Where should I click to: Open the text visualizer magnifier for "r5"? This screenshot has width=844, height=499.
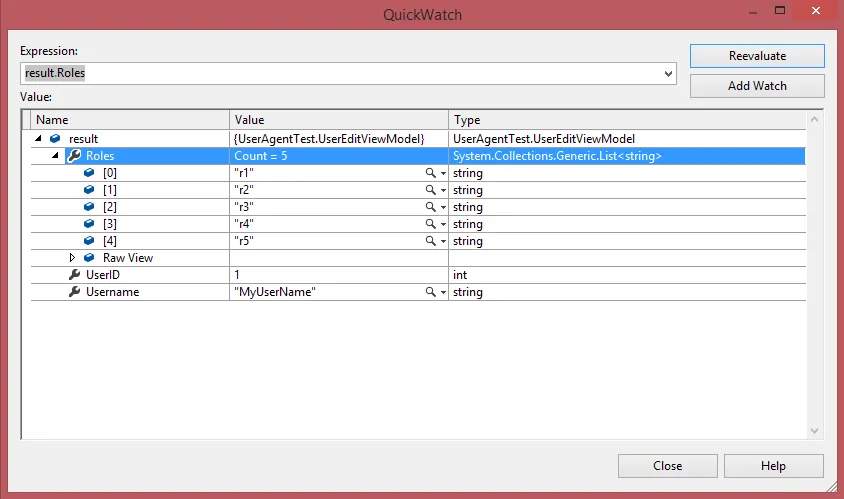coord(431,241)
